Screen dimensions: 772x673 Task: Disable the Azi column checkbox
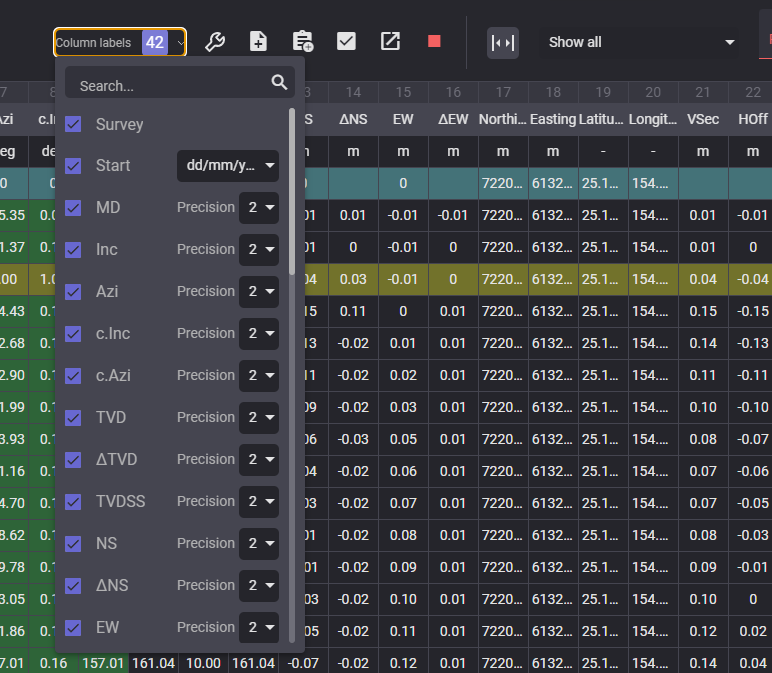coord(73,291)
